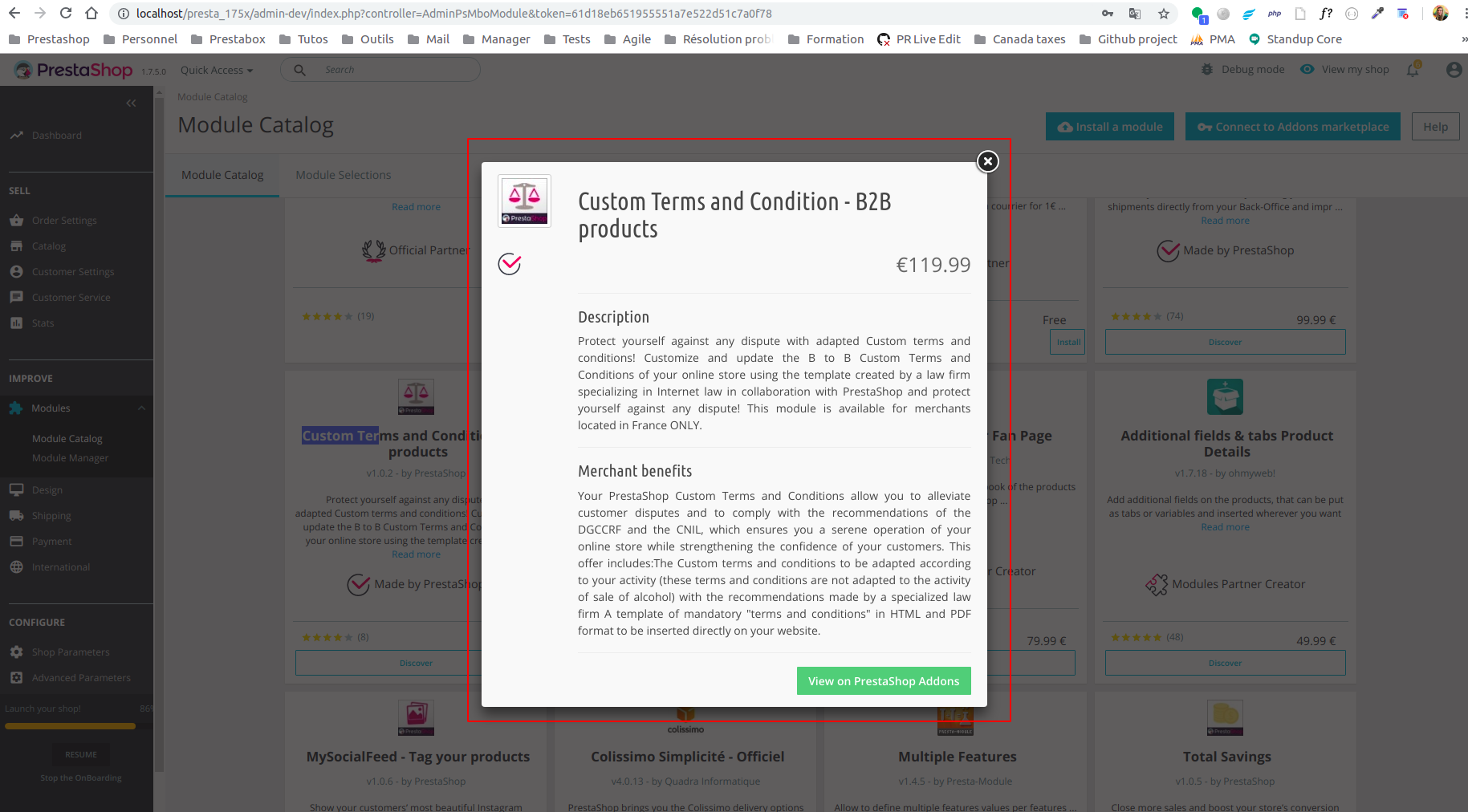The height and width of the screenshot is (812, 1468).
Task: Click the Modules puzzle icon in sidebar
Action: point(16,408)
